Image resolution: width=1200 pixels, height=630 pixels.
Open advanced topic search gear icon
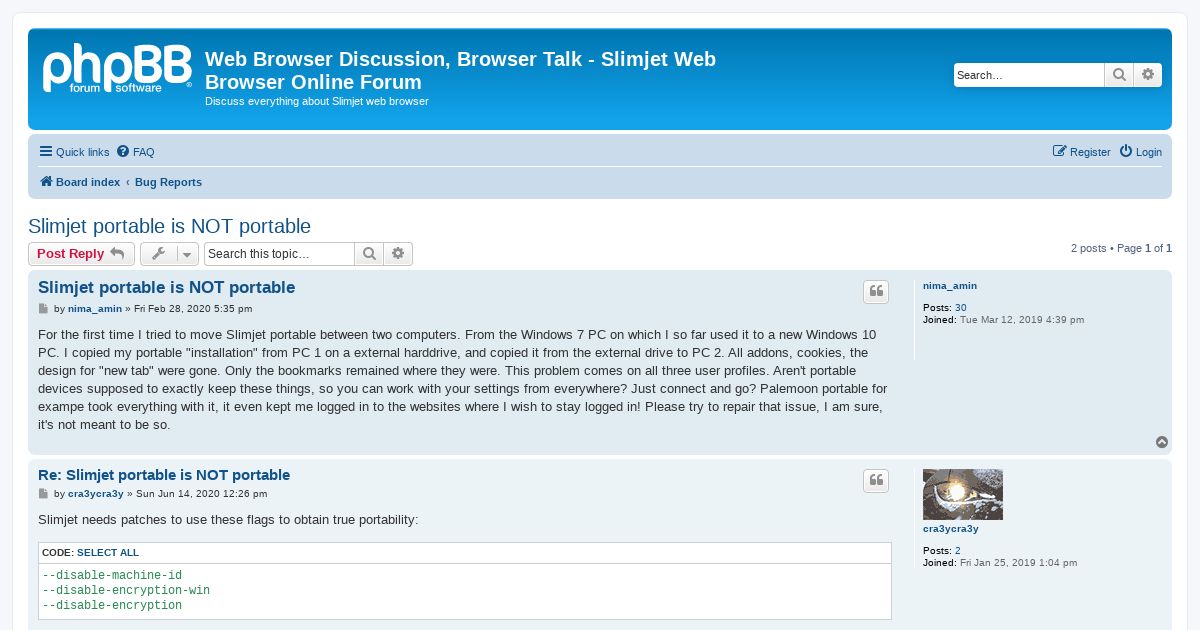pos(398,254)
